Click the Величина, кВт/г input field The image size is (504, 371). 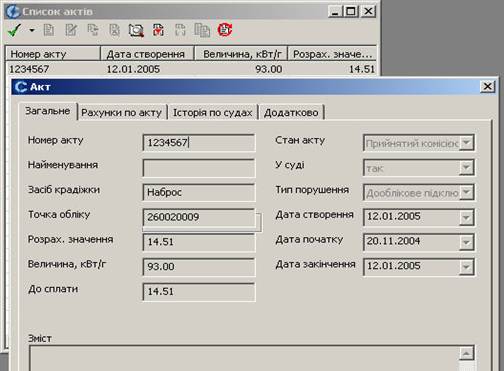(199, 267)
